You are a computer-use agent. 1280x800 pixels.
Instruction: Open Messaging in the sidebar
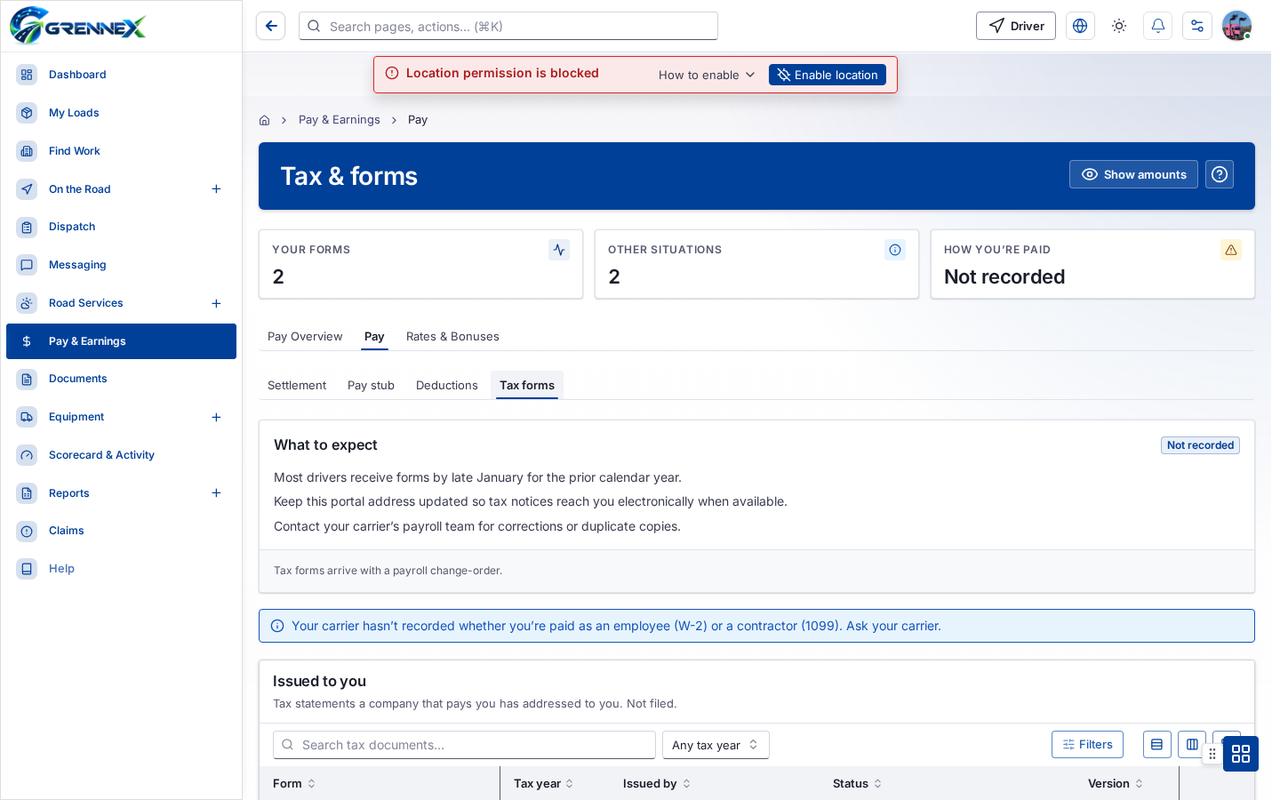[121, 265]
